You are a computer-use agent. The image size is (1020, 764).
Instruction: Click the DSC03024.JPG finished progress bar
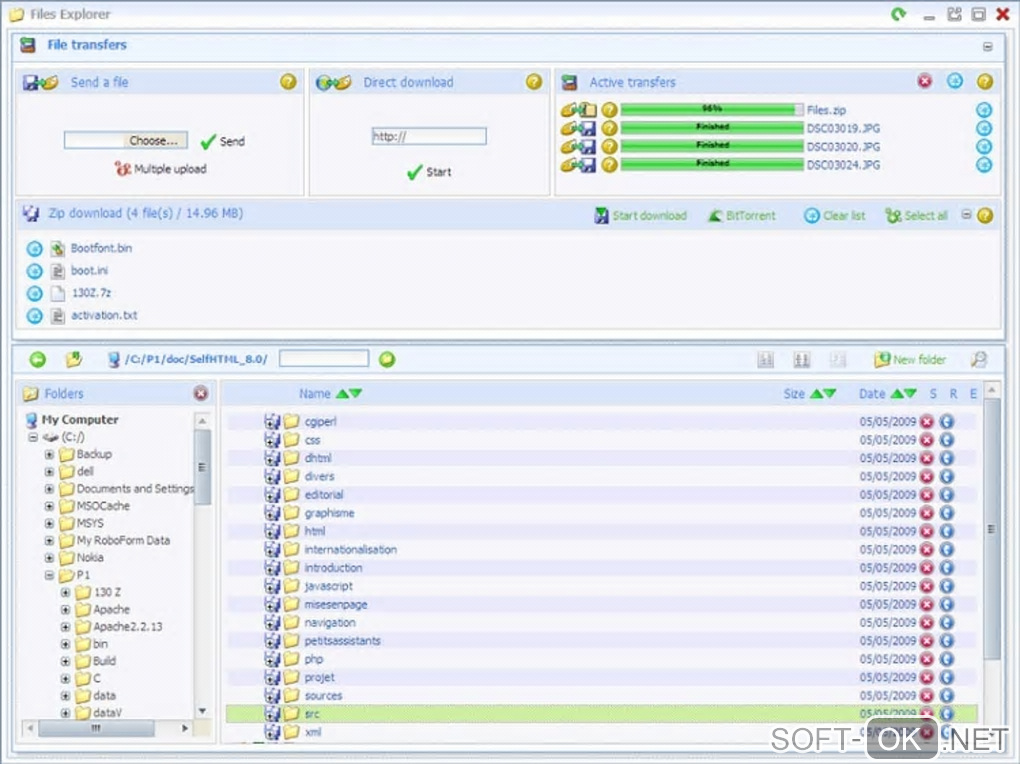tap(712, 164)
